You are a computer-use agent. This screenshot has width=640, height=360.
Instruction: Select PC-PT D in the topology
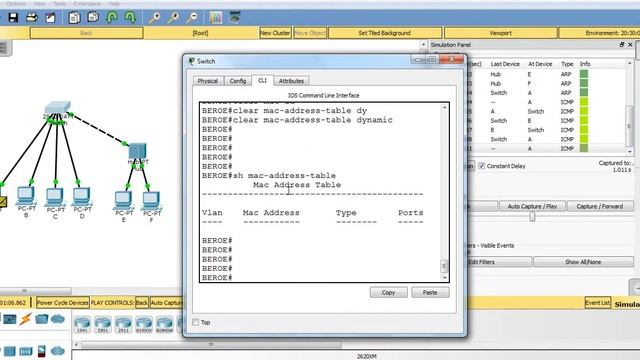coord(82,196)
